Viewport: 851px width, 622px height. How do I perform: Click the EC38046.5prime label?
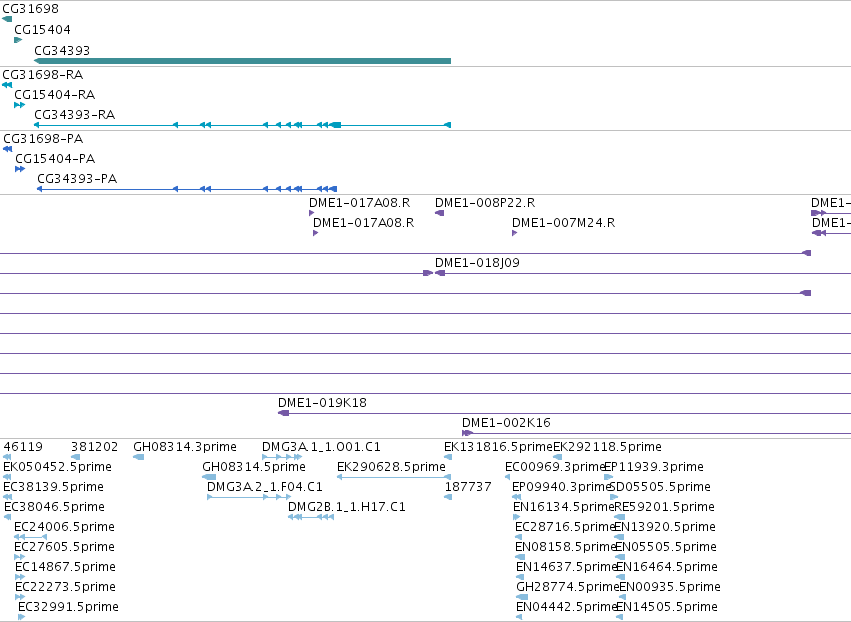[54, 507]
